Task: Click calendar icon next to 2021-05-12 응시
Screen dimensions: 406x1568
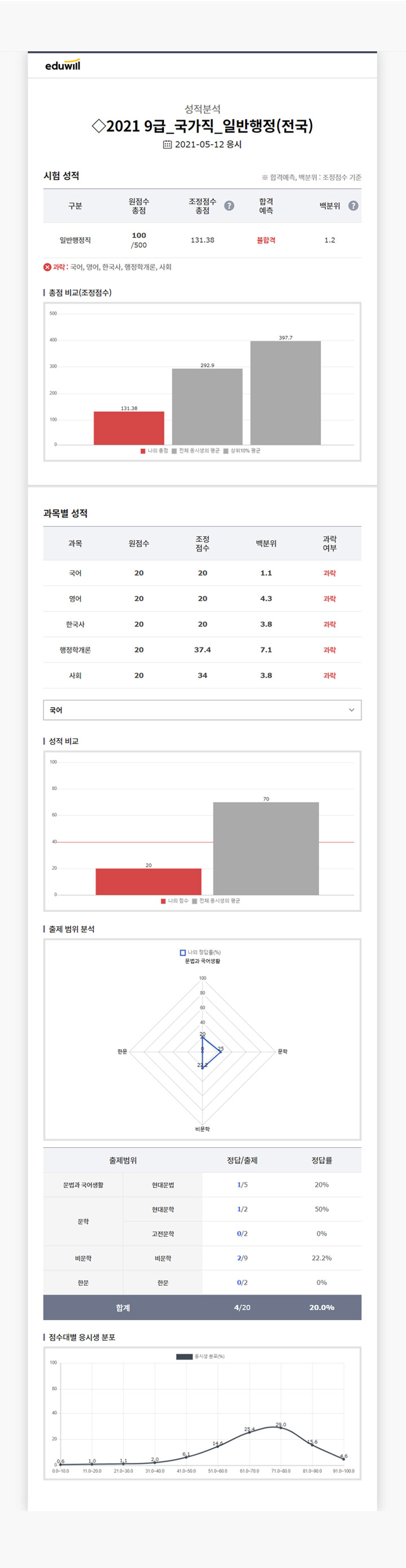Action: coord(167,145)
